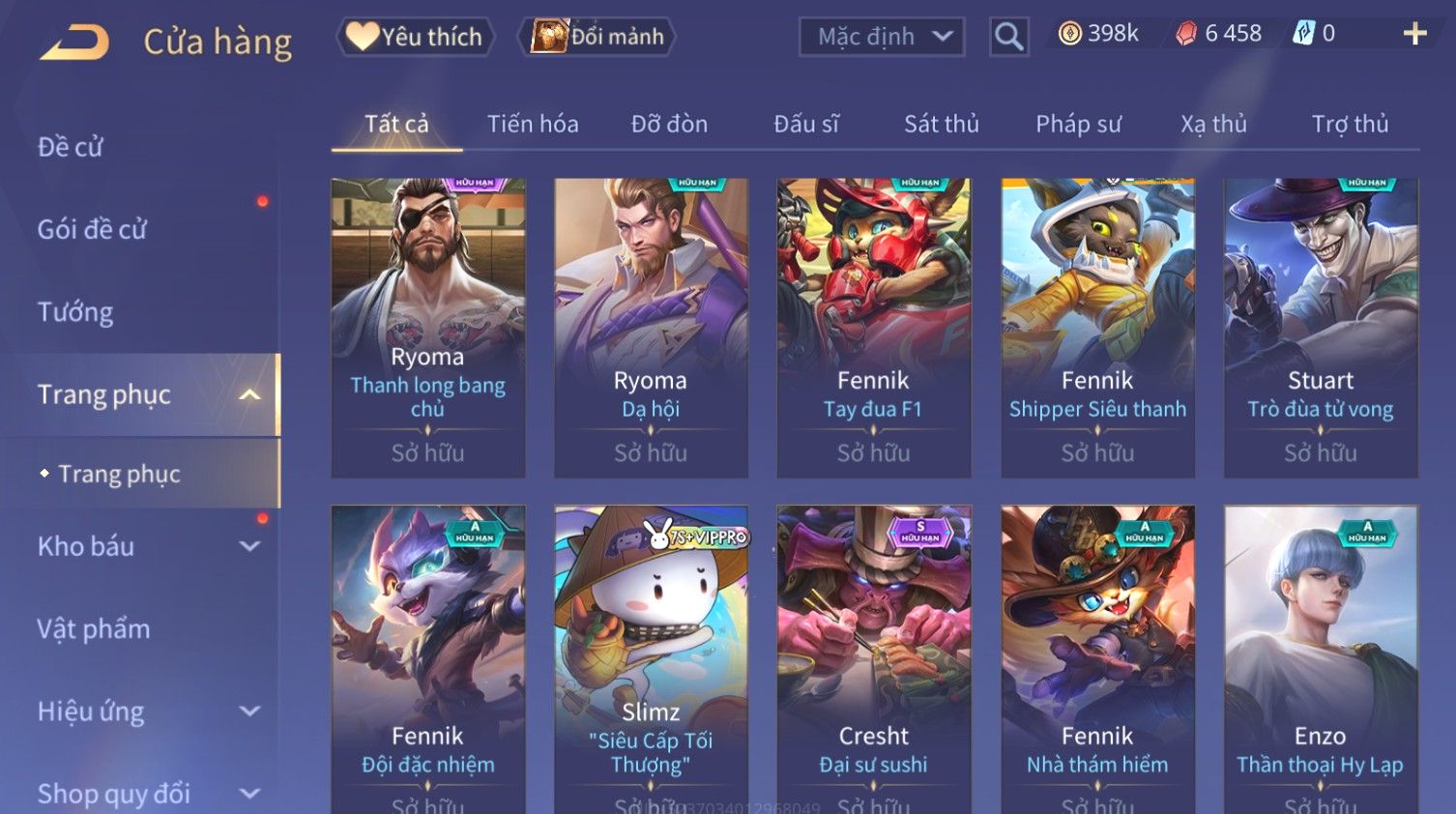Open the Mặc định sort dropdown
Screen dimensions: 1456x814
(882, 37)
